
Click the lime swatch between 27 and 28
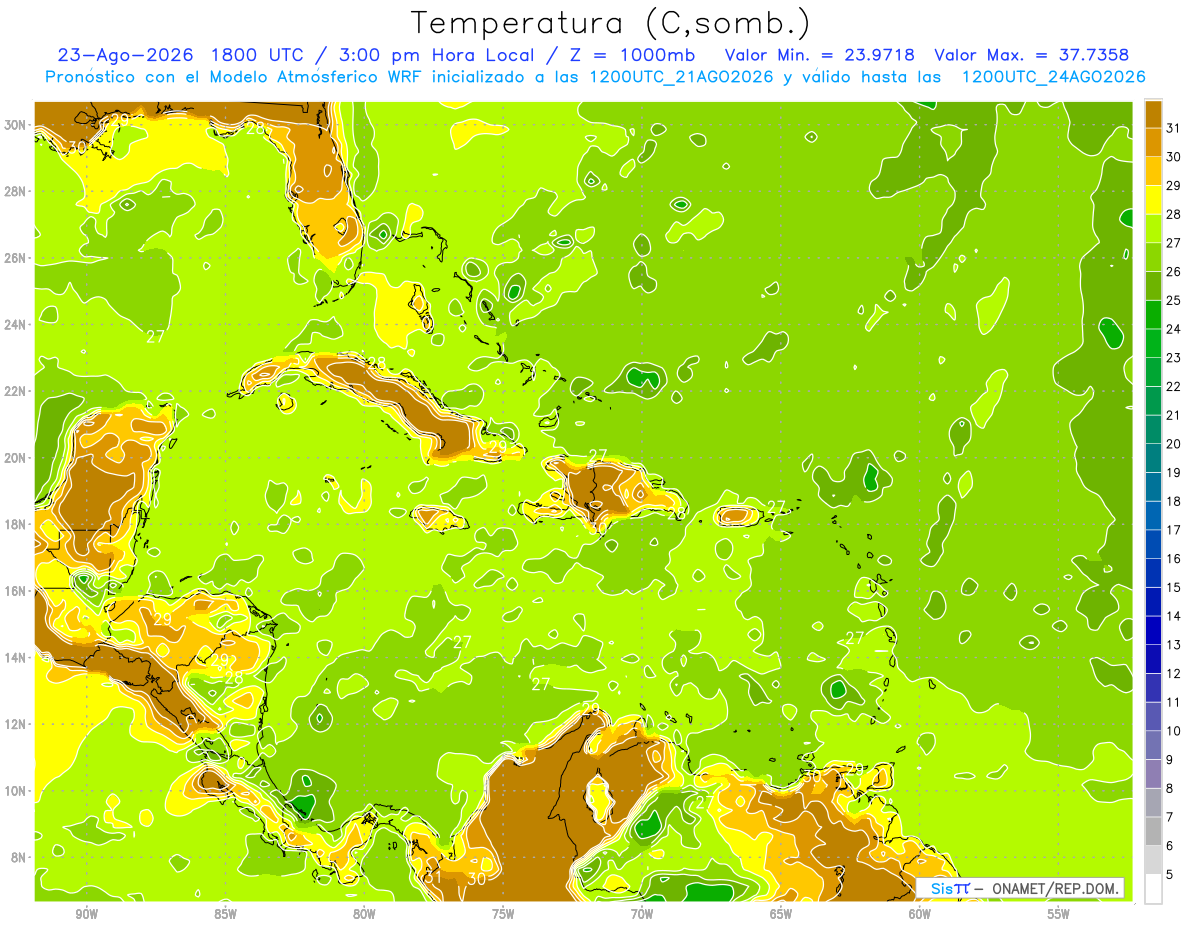pos(1153,229)
